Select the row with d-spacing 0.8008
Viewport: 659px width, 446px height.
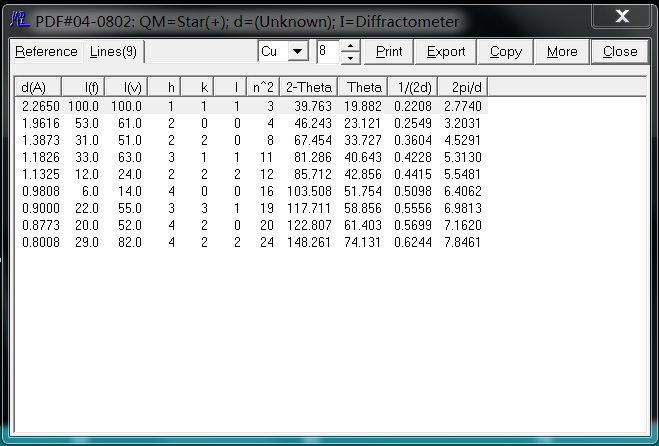pos(252,243)
